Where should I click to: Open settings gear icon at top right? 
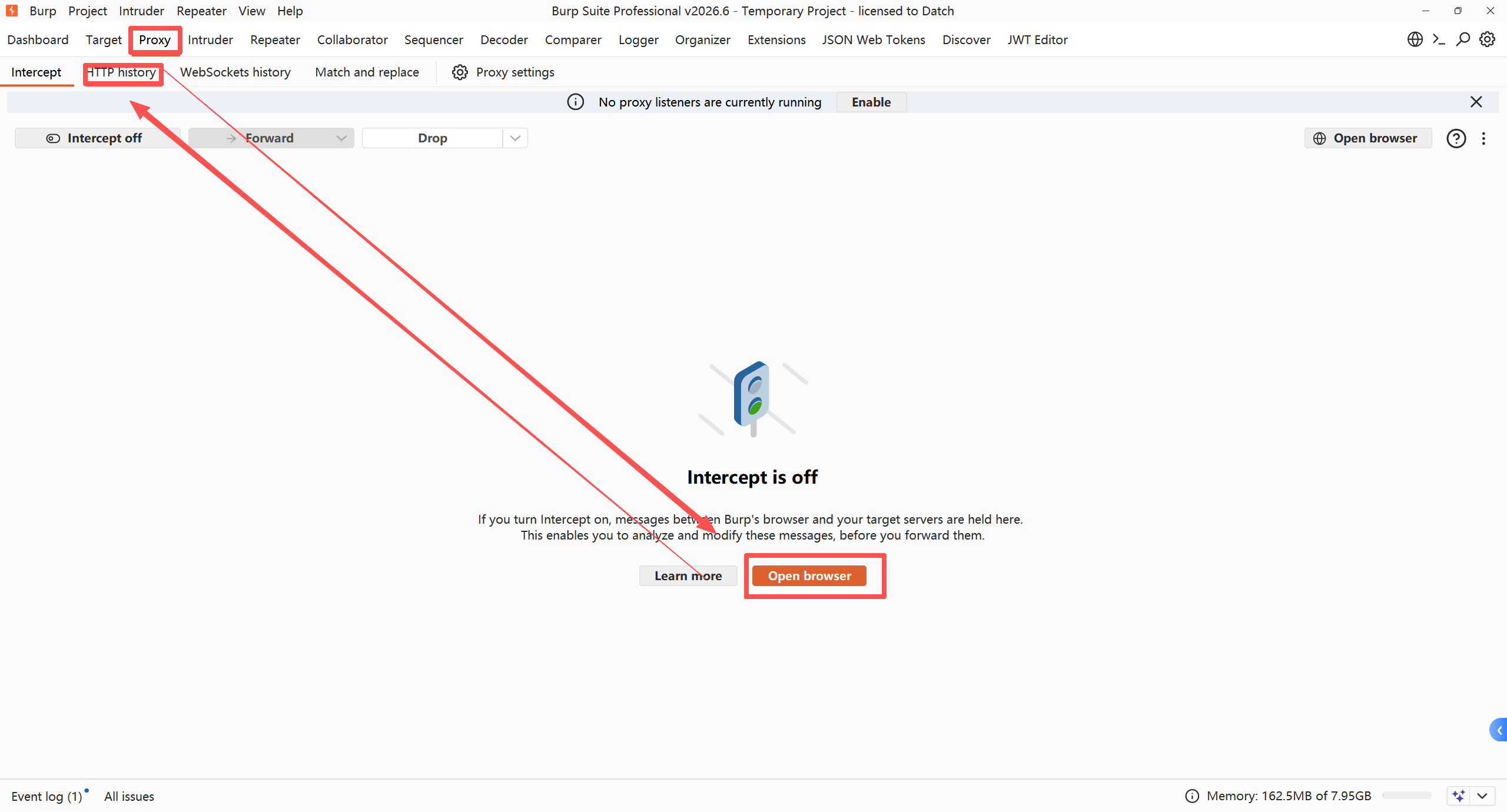tap(1488, 39)
